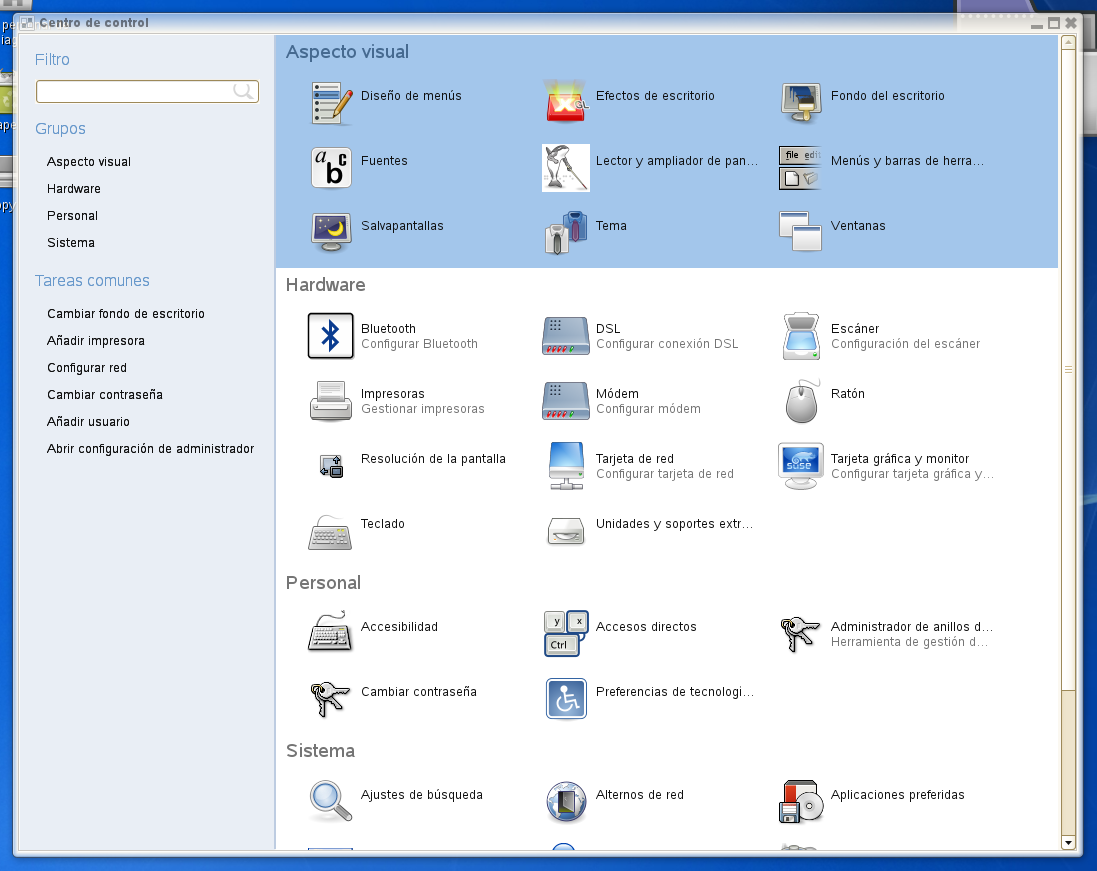
Task: Click the Añadir impresora common task
Action: [x=96, y=341]
